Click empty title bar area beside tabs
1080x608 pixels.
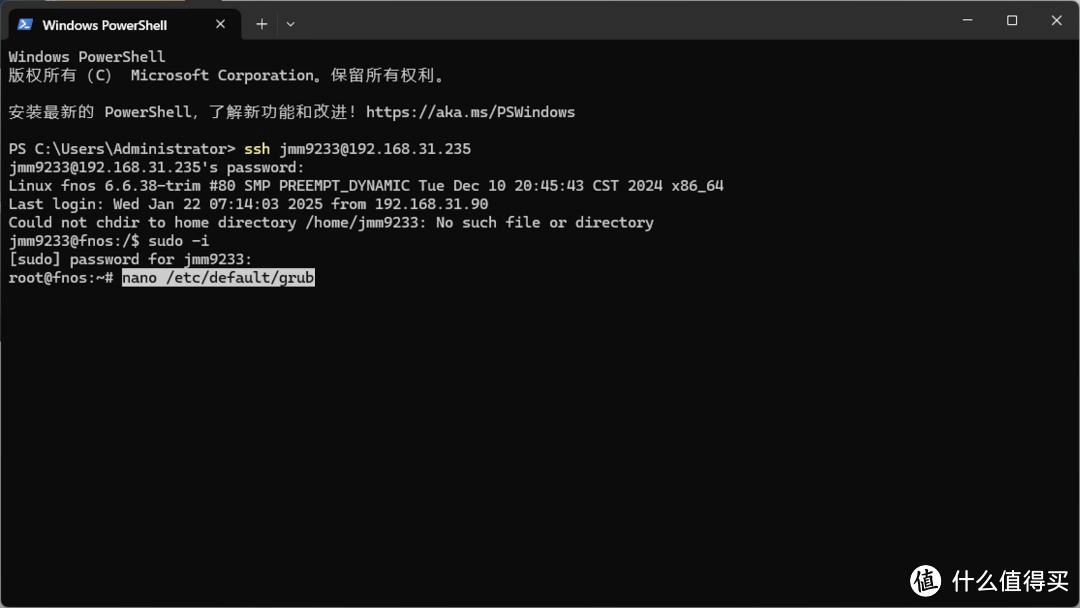pos(620,21)
